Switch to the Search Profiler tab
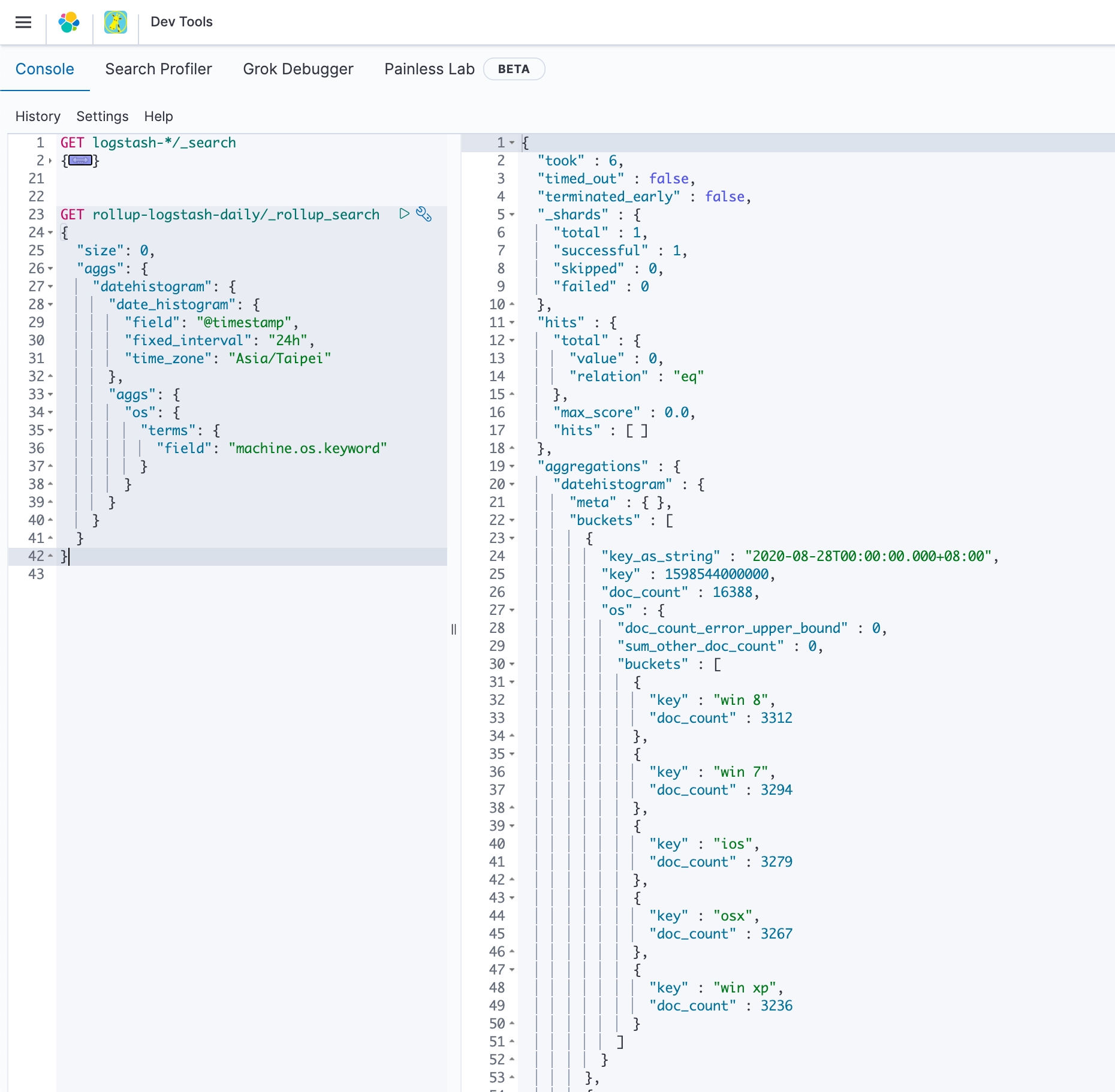 click(158, 69)
